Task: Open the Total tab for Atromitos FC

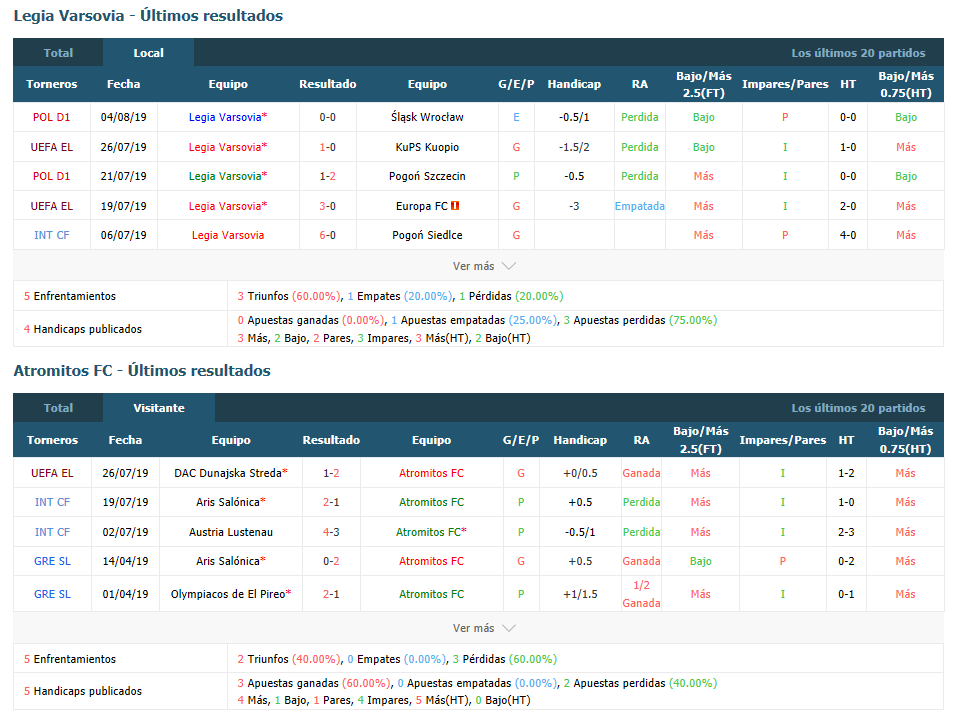Action: pyautogui.click(x=58, y=408)
